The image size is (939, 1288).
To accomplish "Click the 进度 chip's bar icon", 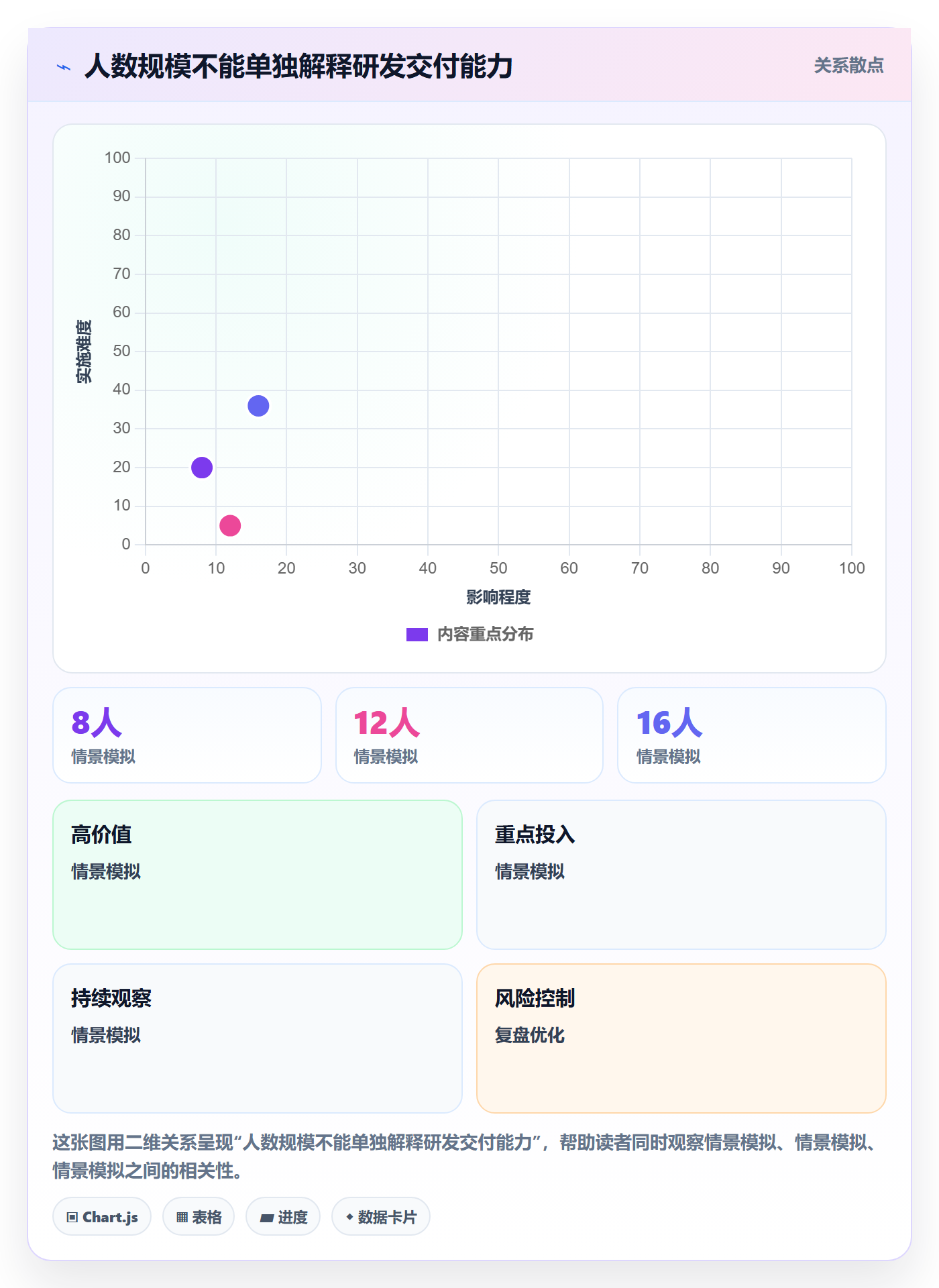I will pos(267,1218).
